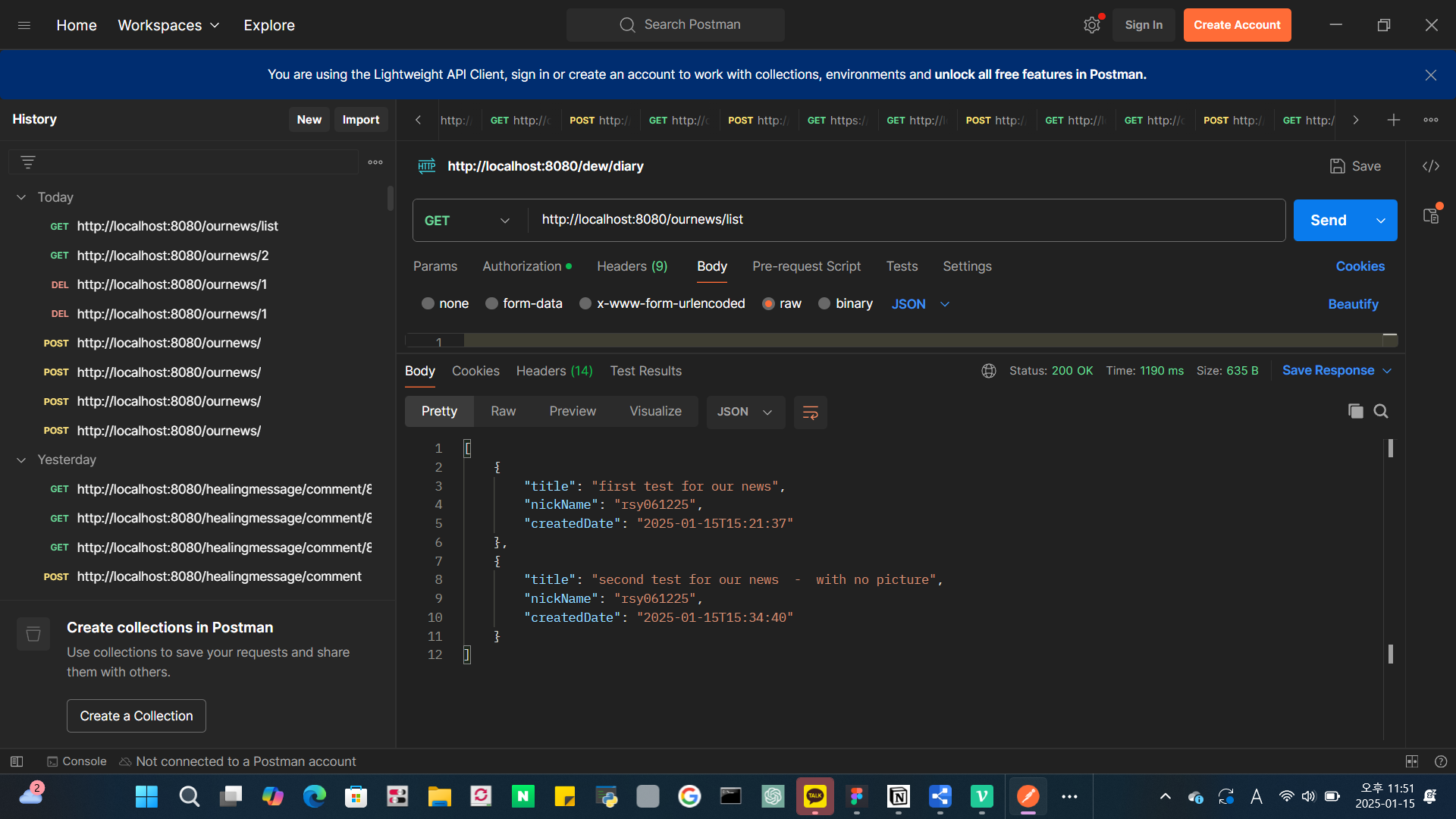Open the Cookies link
This screenshot has height=819, width=1456.
pyautogui.click(x=1360, y=267)
